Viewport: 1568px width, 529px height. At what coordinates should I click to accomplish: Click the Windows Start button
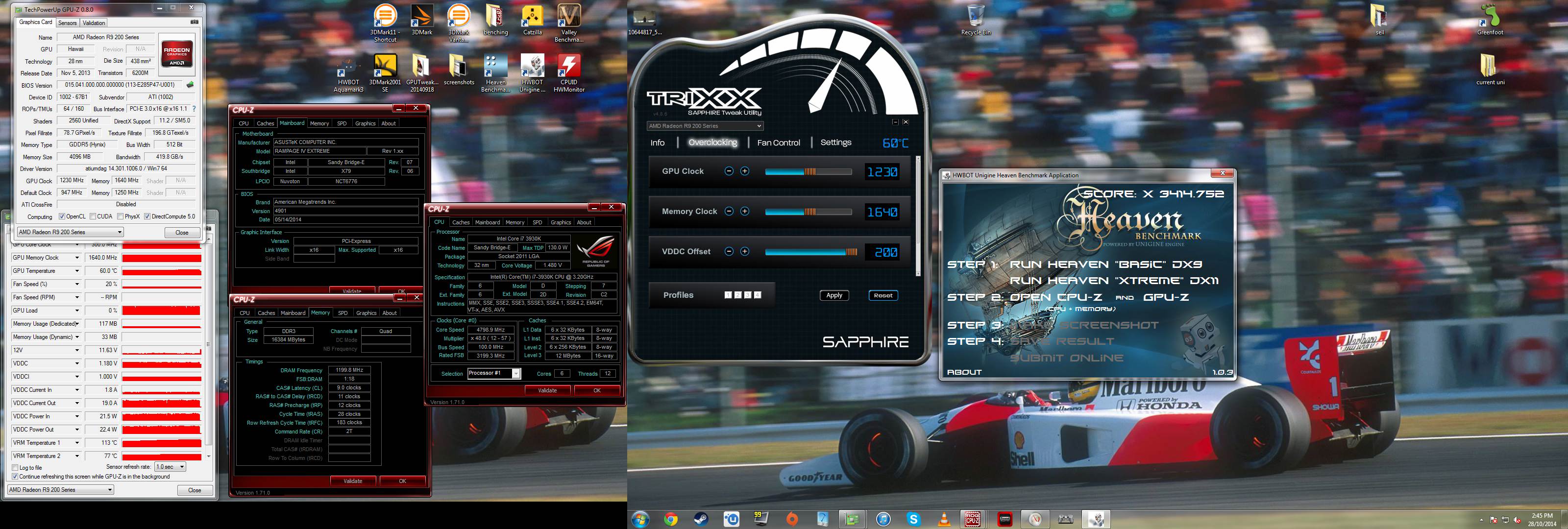[x=640, y=519]
